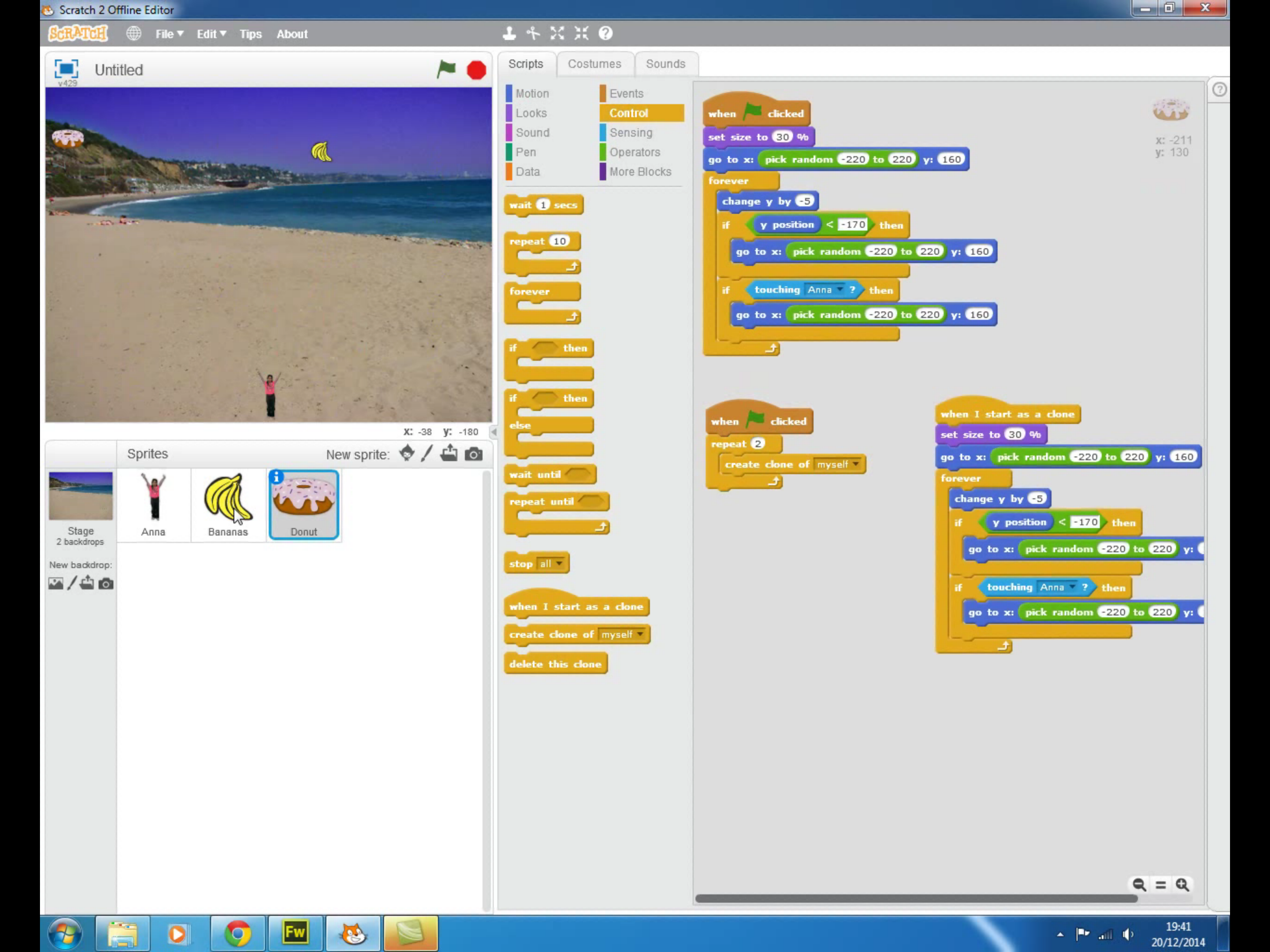Collapse the stage with the small arrow

[x=493, y=431]
